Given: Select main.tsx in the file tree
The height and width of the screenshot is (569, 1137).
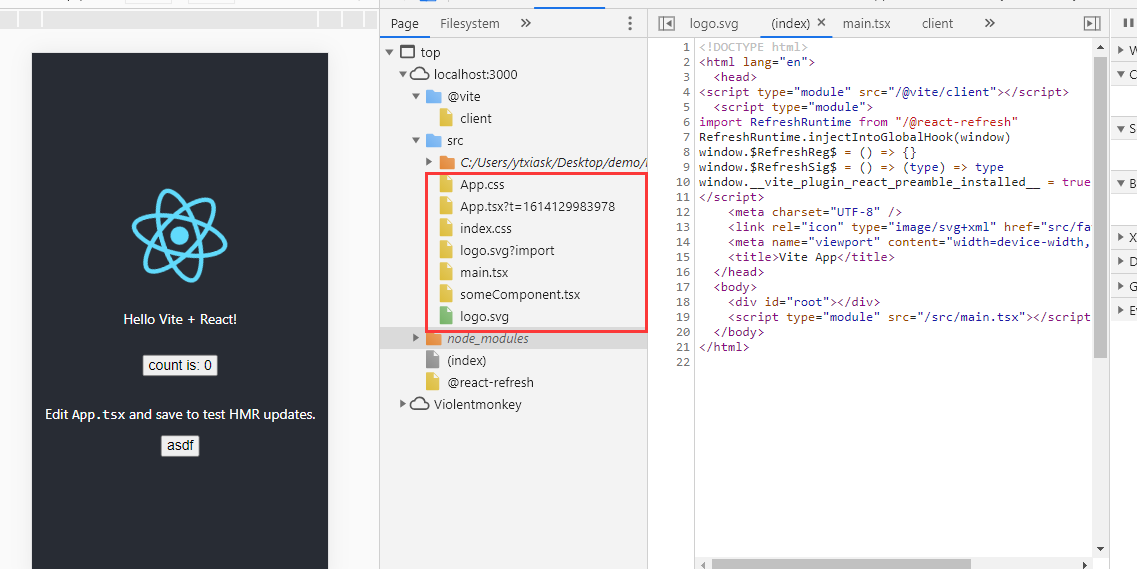Looking at the screenshot, I should click(x=484, y=273).
